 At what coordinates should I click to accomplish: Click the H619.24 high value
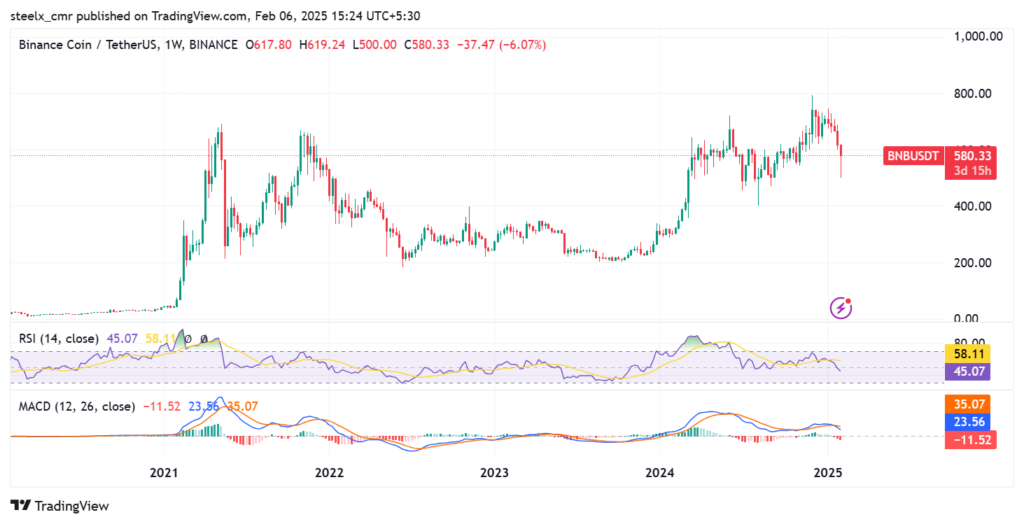coord(322,45)
